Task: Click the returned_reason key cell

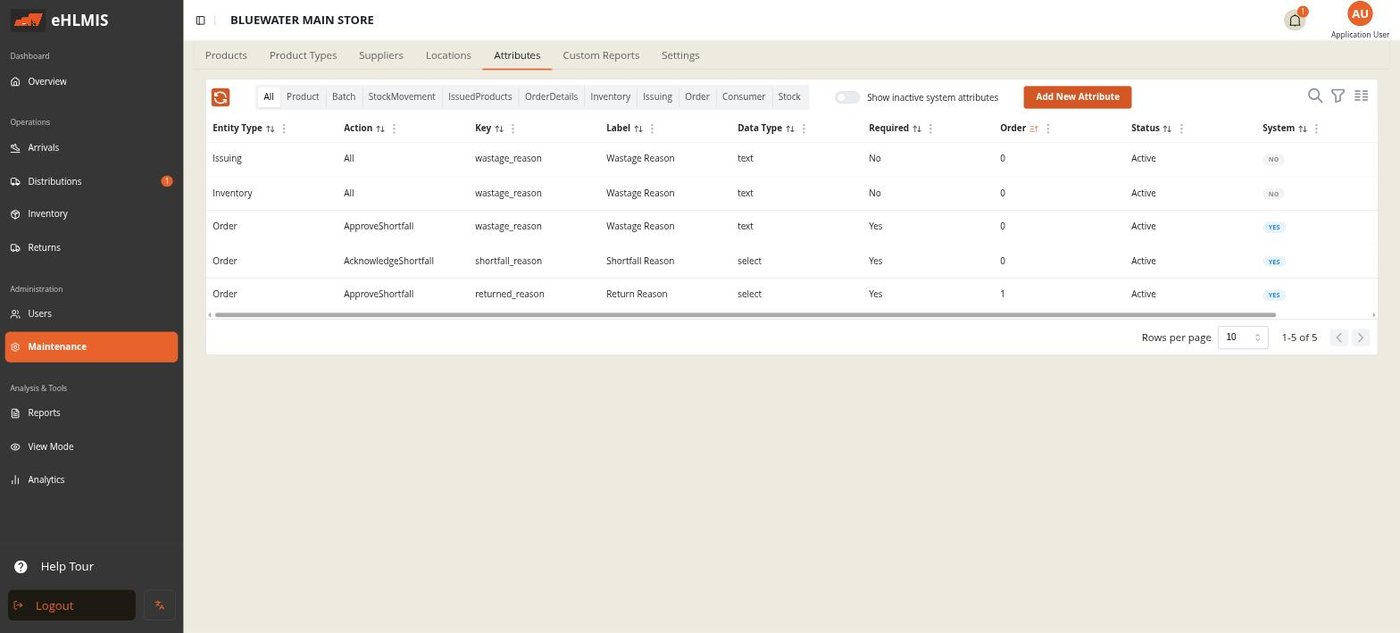Action: (509, 294)
